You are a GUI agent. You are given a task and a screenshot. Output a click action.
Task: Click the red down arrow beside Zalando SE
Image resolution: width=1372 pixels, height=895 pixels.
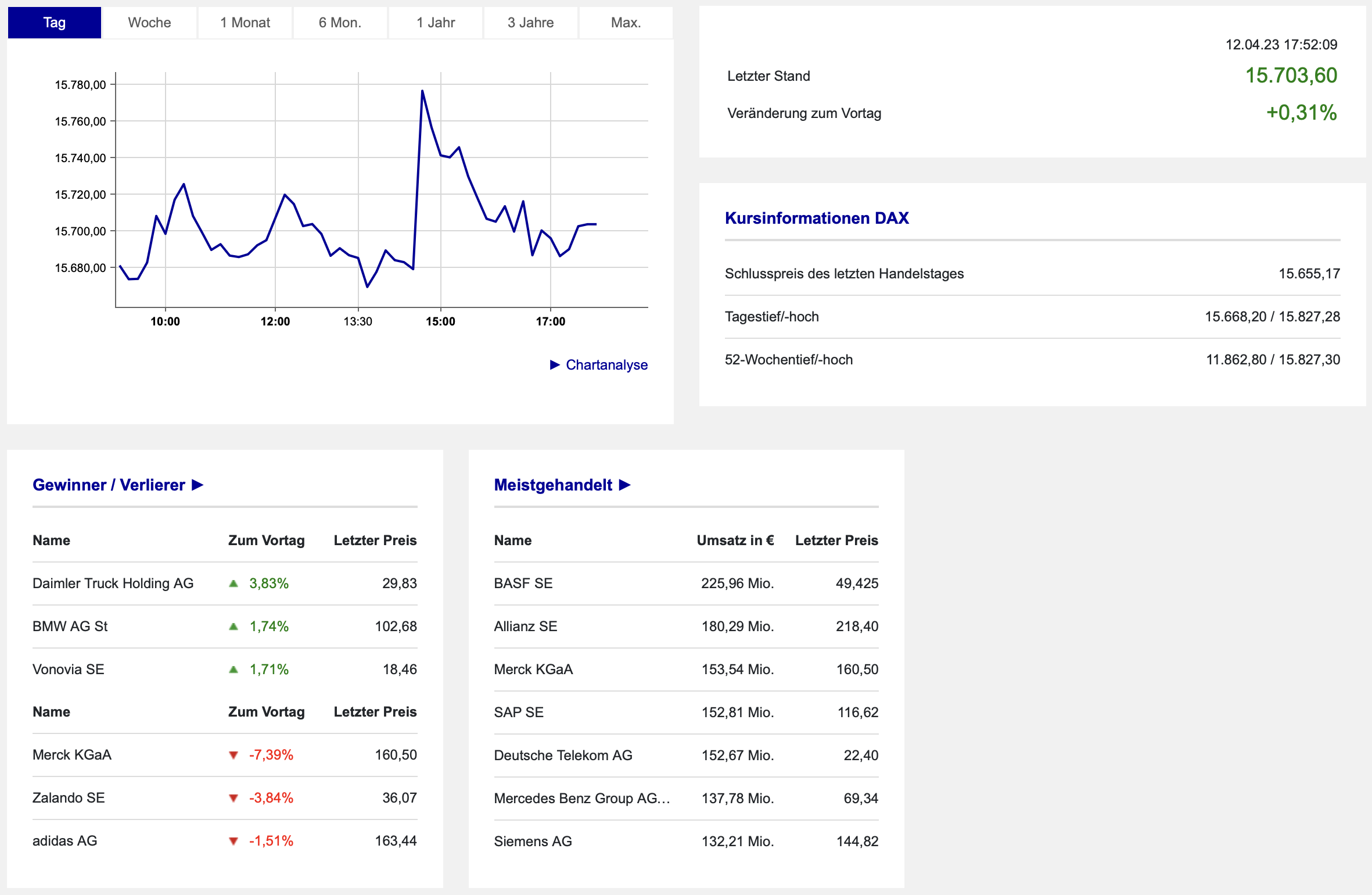point(234,798)
